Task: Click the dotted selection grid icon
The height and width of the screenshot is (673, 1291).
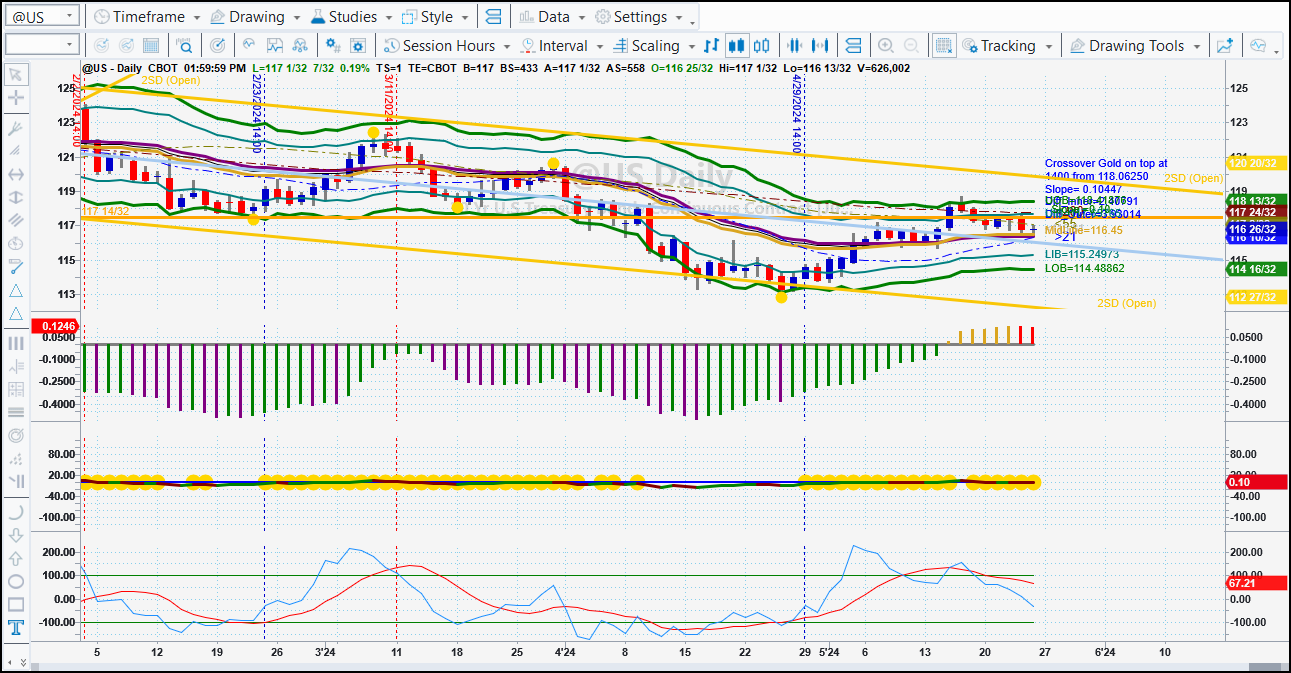Action: pyautogui.click(x=944, y=46)
